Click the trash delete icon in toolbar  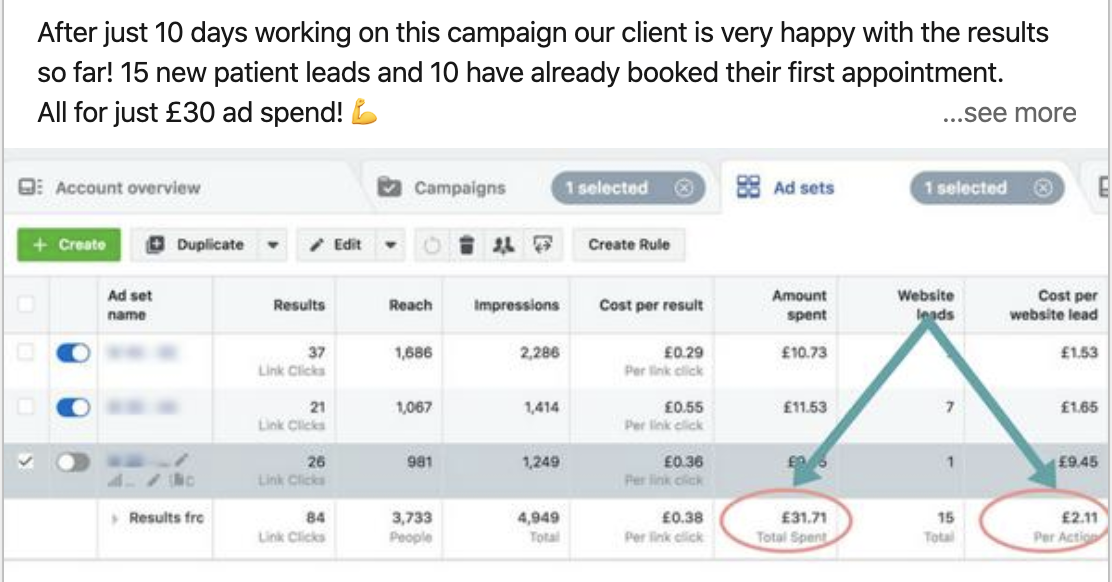click(466, 245)
